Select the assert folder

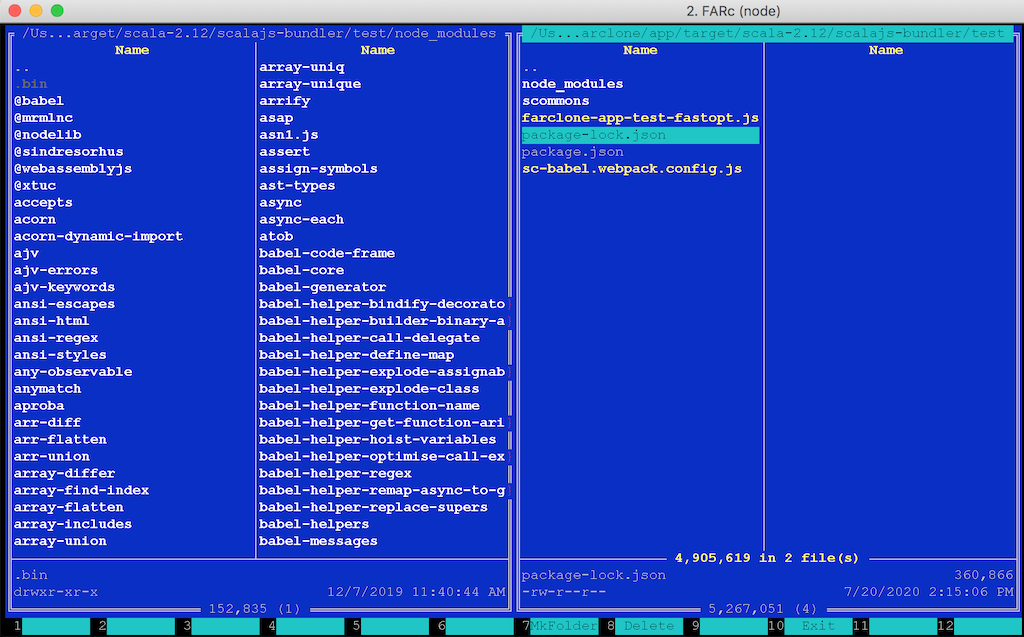[x=285, y=152]
